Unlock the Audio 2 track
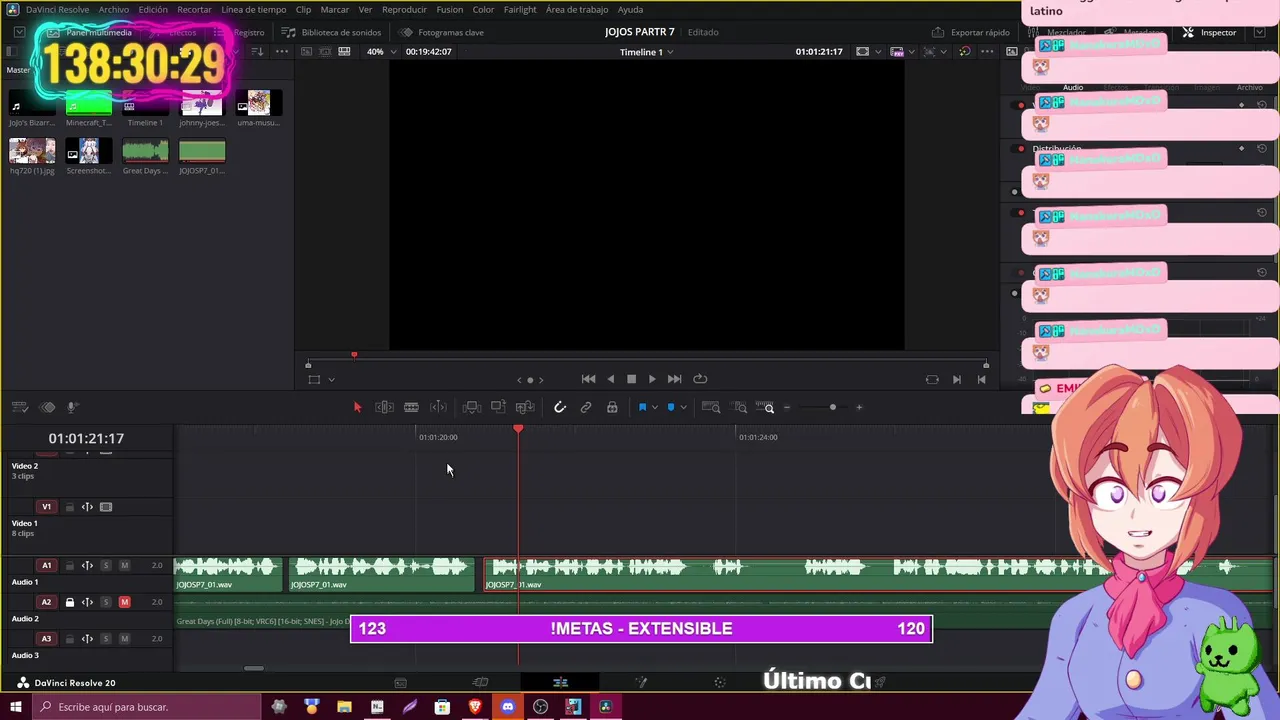The width and height of the screenshot is (1280, 720). tap(70, 602)
